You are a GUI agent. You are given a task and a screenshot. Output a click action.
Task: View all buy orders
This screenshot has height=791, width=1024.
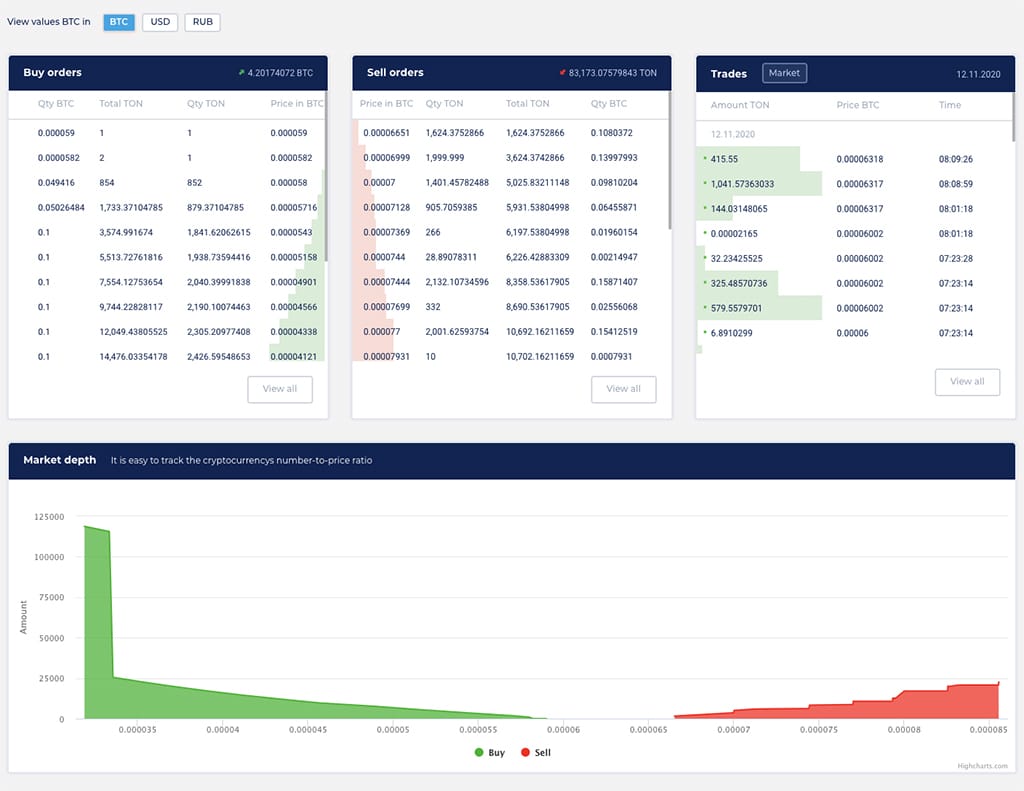point(280,389)
